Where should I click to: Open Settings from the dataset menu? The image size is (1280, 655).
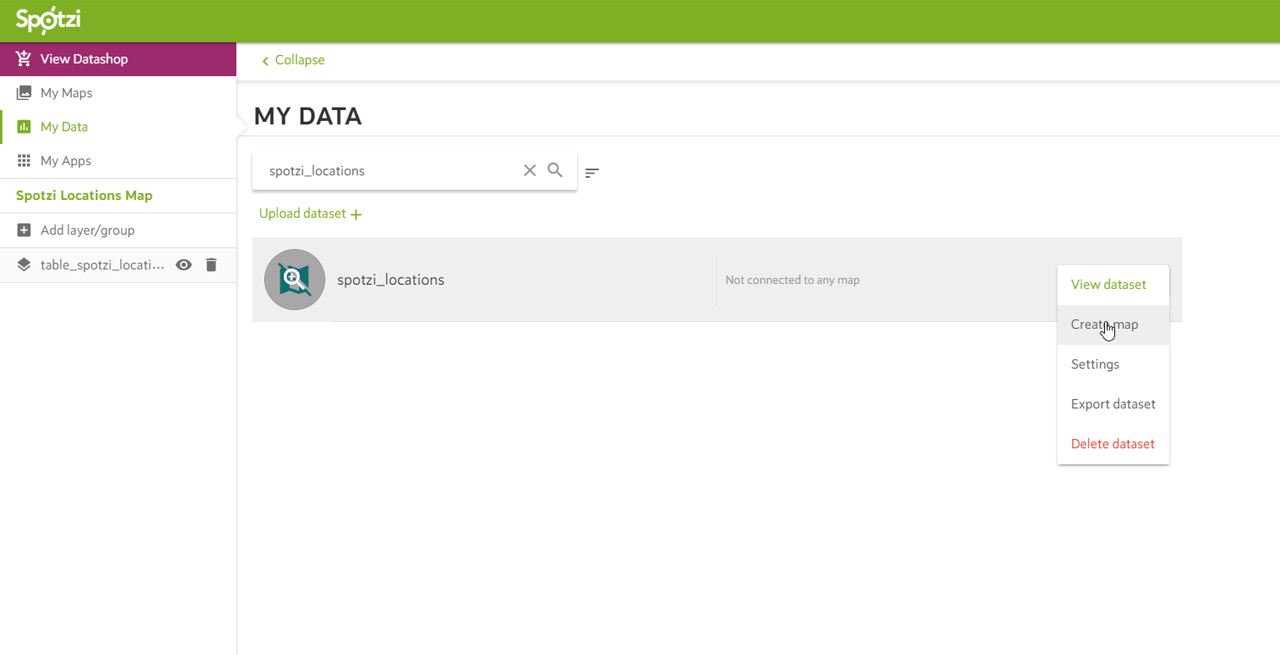(1113, 364)
